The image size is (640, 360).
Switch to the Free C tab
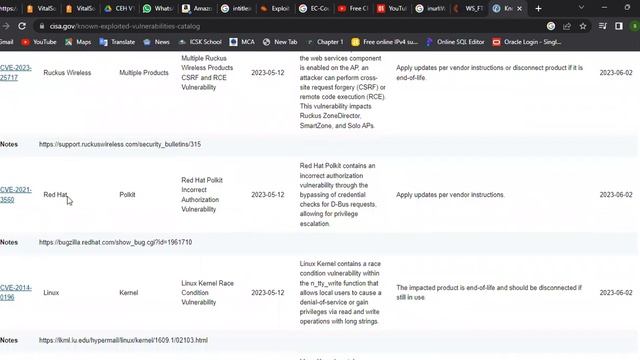click(x=353, y=8)
